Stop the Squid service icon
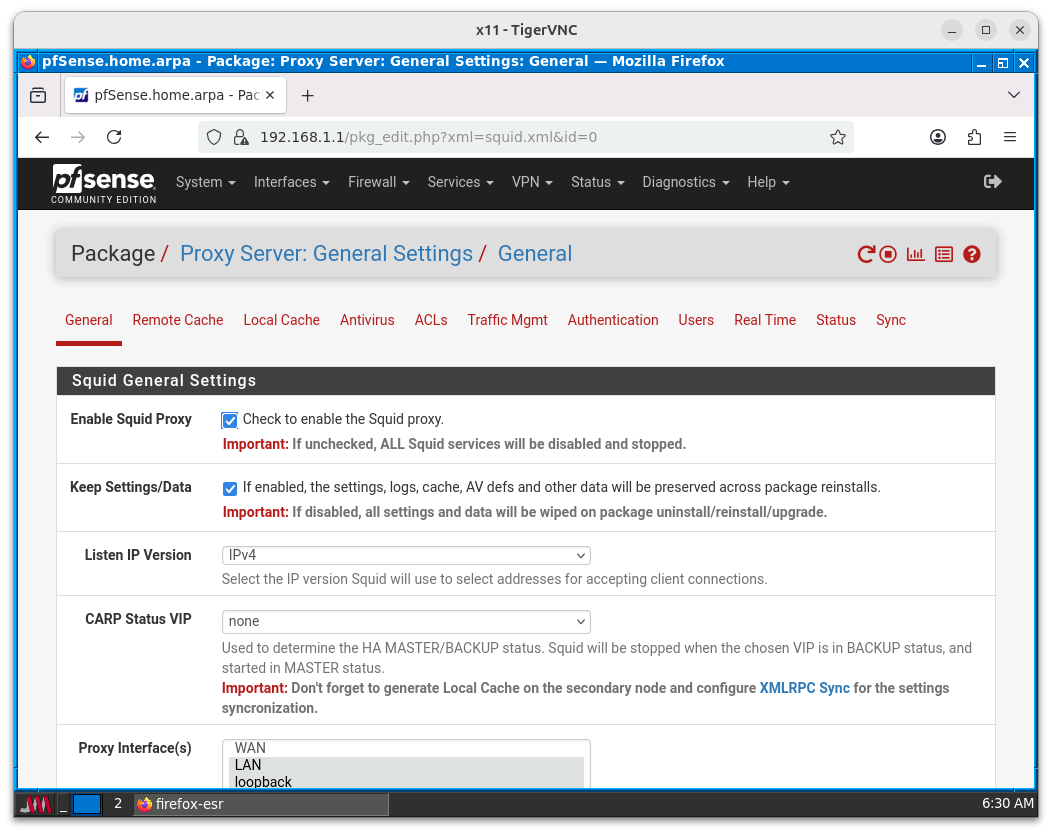 (888, 254)
